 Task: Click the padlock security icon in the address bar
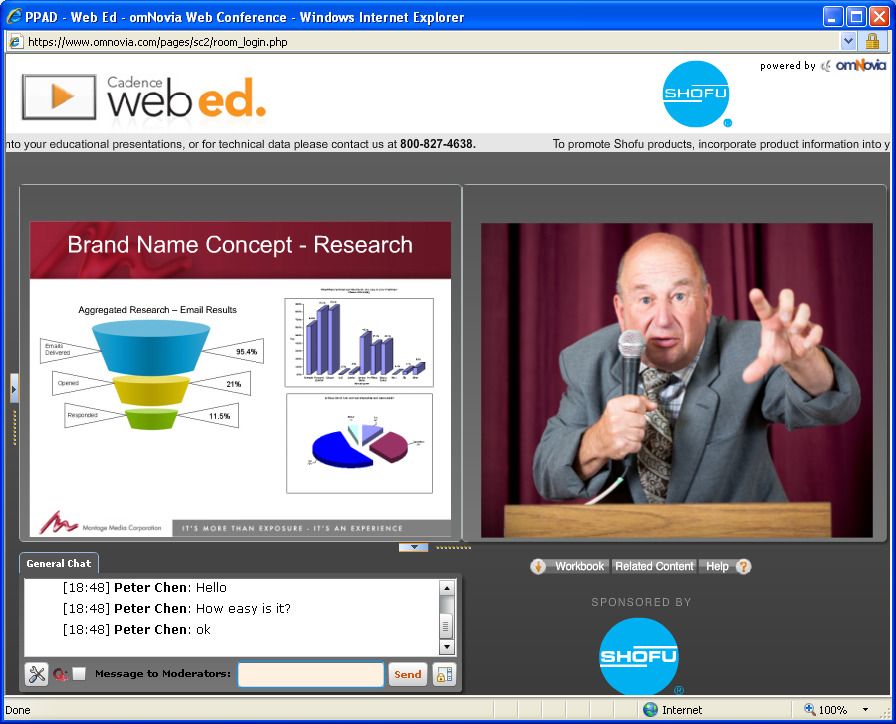(871, 42)
